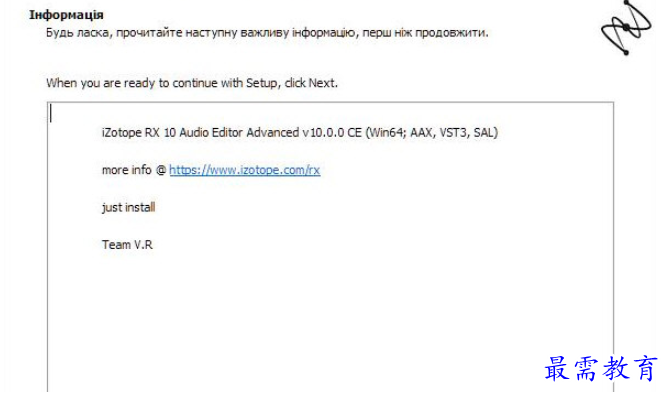Click the word 'продовжити' in the subtitle
The width and height of the screenshot is (666, 400).
pos(450,33)
